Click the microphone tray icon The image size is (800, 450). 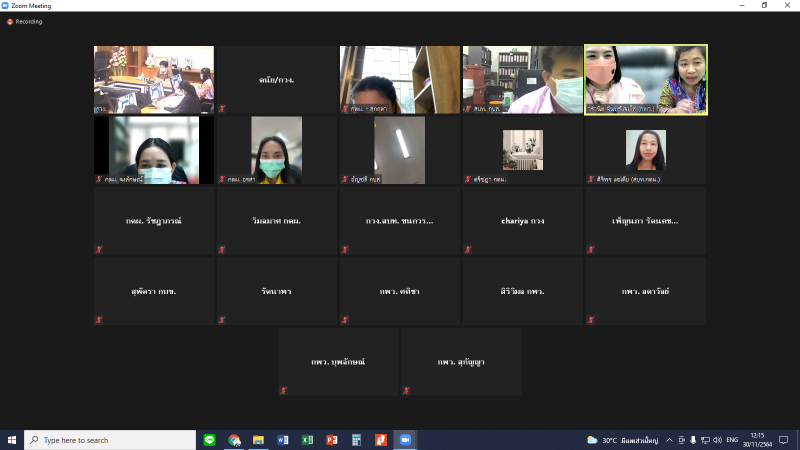[693, 440]
